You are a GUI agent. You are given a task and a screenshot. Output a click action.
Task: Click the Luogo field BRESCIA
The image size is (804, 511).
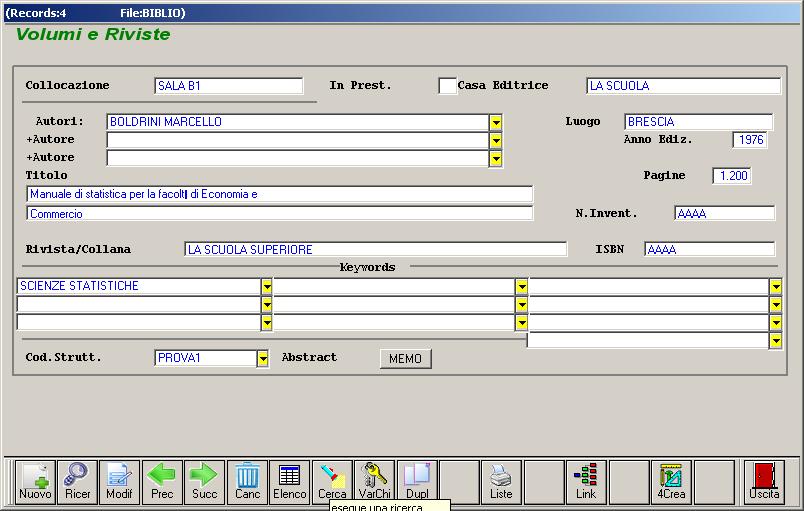pyautogui.click(x=698, y=122)
